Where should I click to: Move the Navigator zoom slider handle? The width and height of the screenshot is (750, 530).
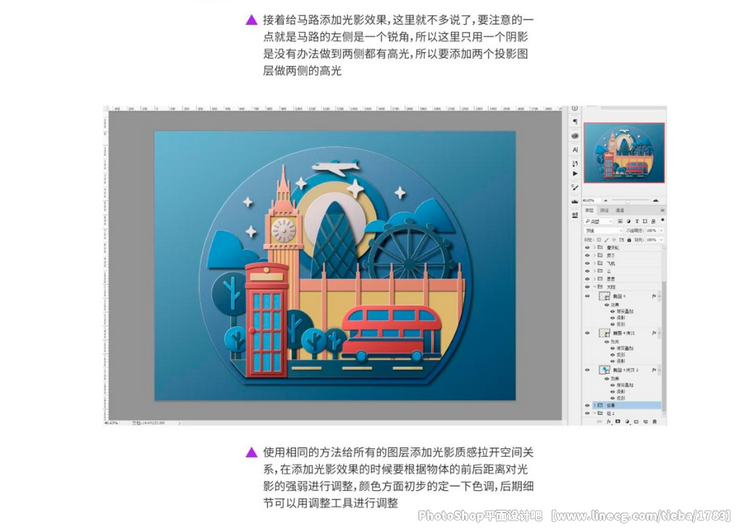(628, 201)
